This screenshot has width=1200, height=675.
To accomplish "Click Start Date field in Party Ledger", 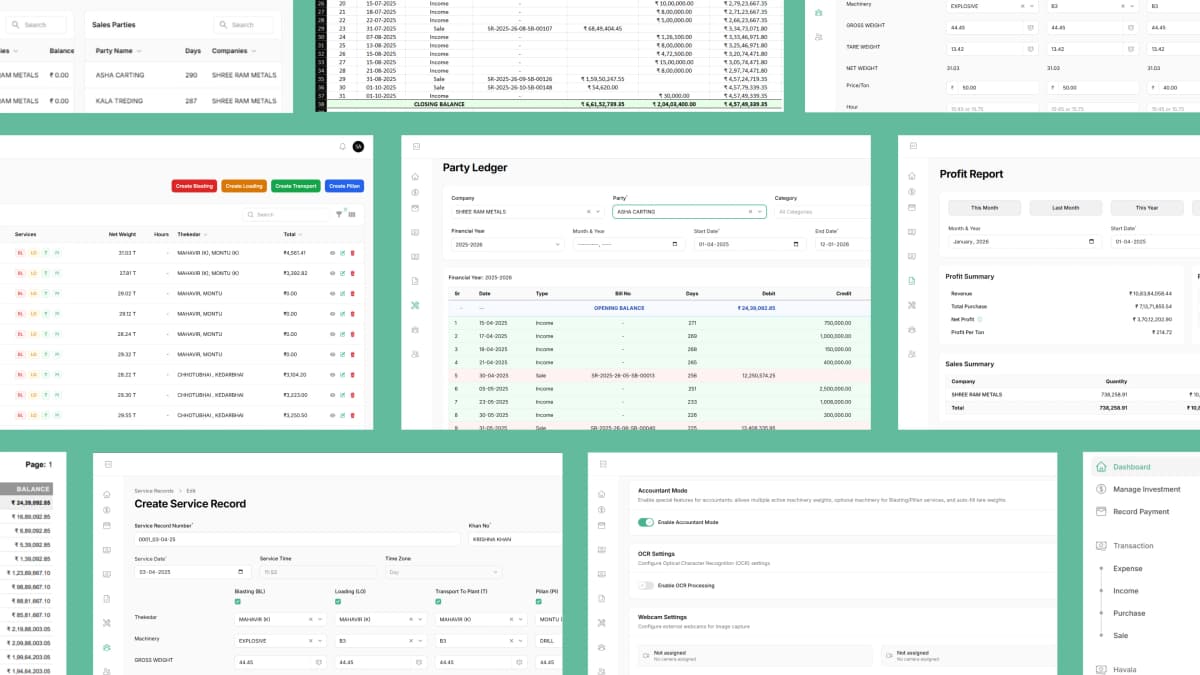I will [750, 244].
